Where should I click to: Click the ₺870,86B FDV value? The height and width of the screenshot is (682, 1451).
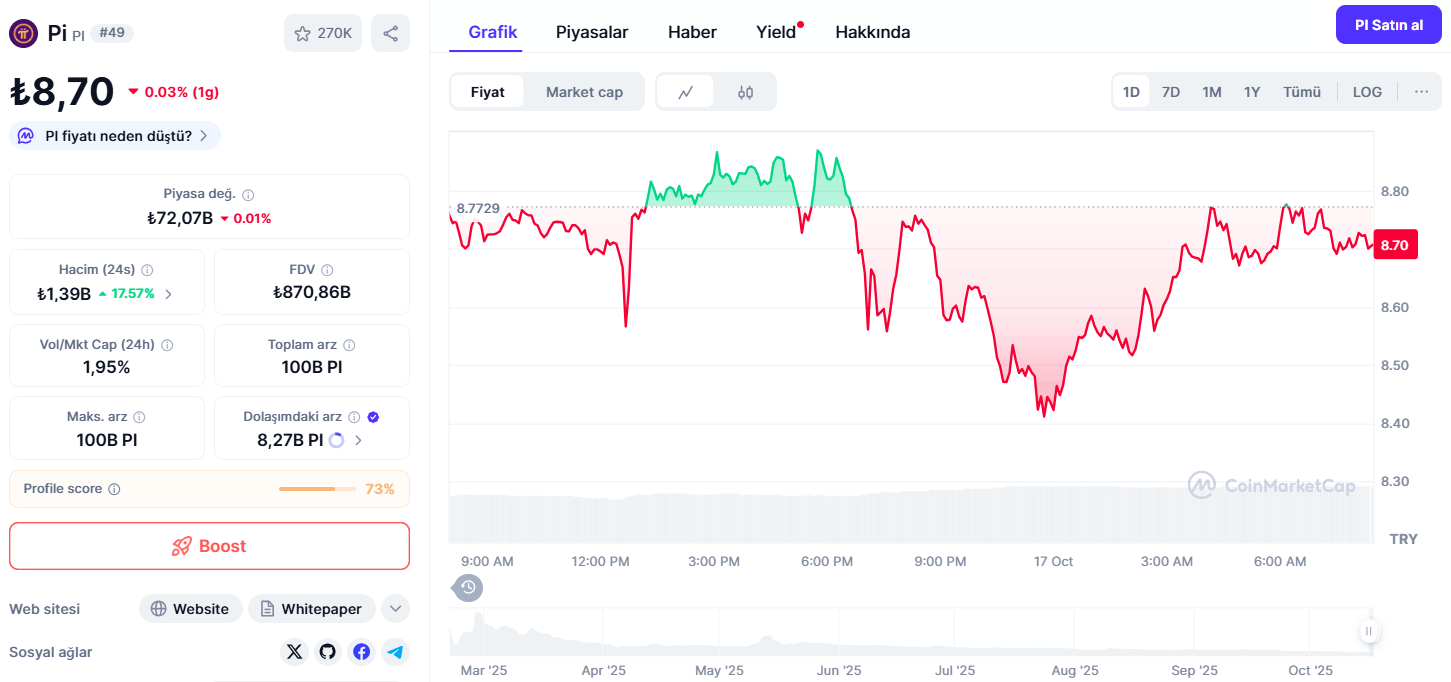312,293
